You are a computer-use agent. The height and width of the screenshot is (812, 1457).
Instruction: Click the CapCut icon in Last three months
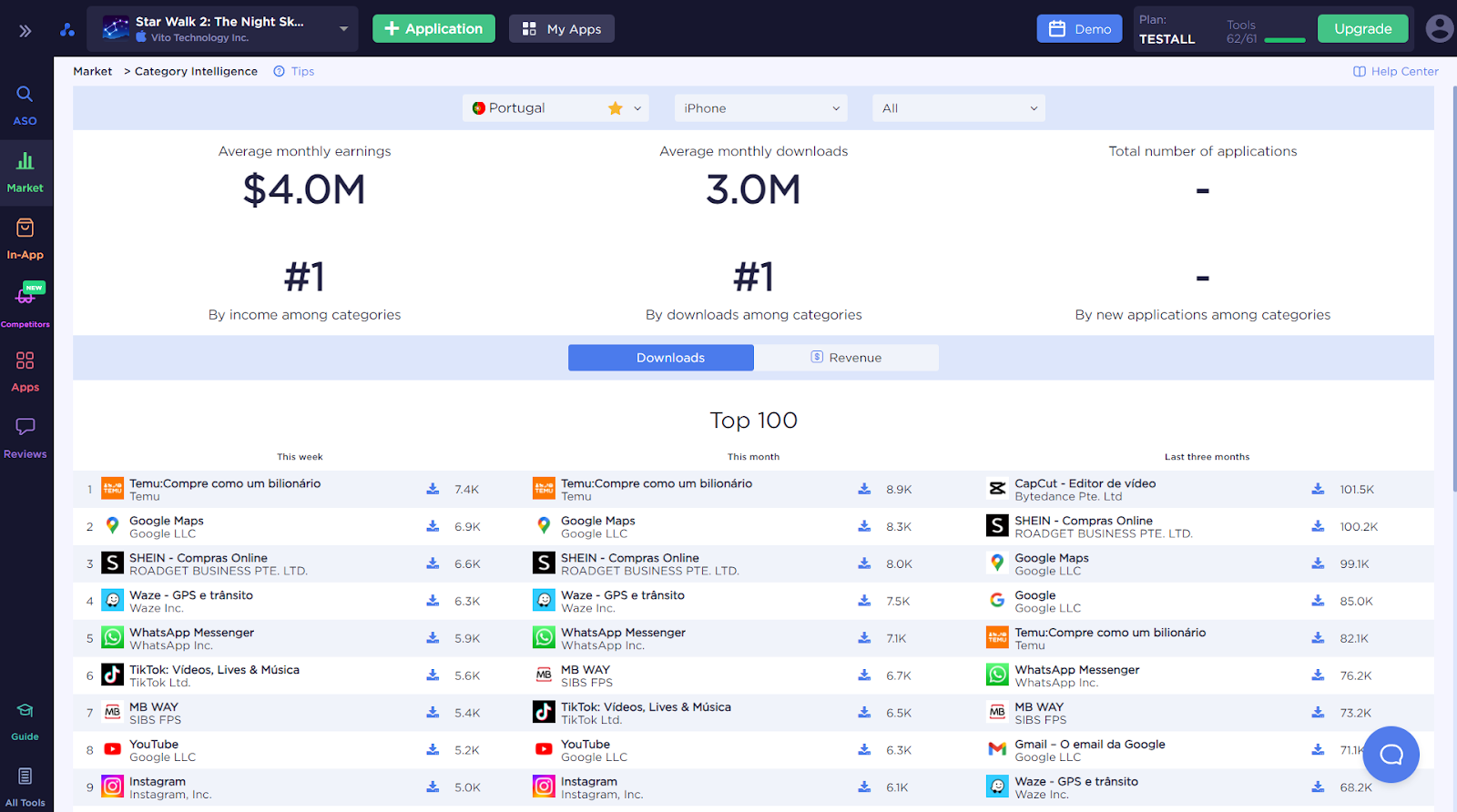(997, 489)
